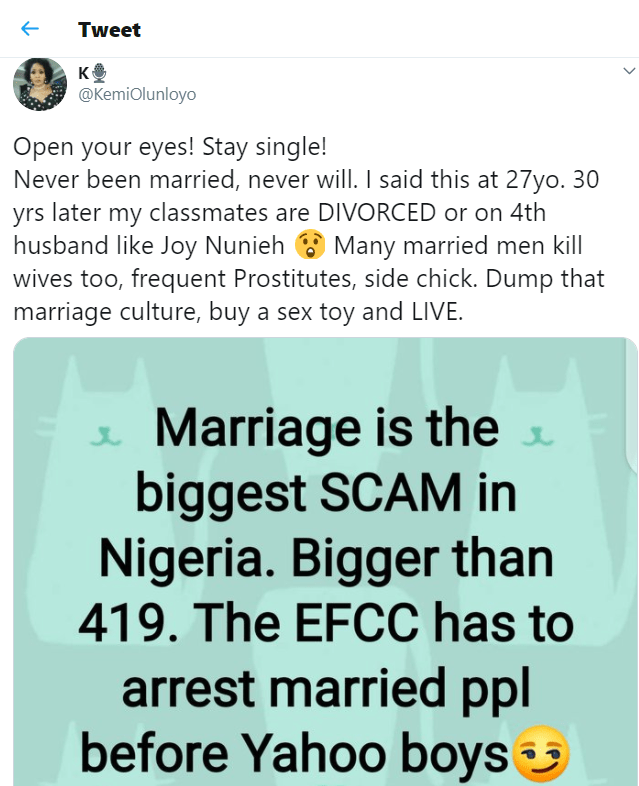Open the tweet options chevron menu
This screenshot has height=786, width=639.
(629, 71)
